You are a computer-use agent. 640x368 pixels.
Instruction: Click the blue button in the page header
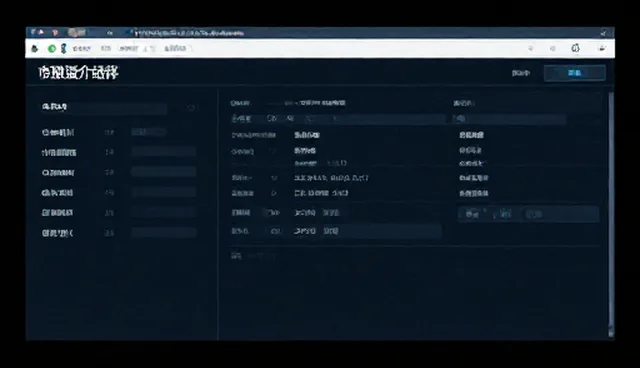coord(575,73)
